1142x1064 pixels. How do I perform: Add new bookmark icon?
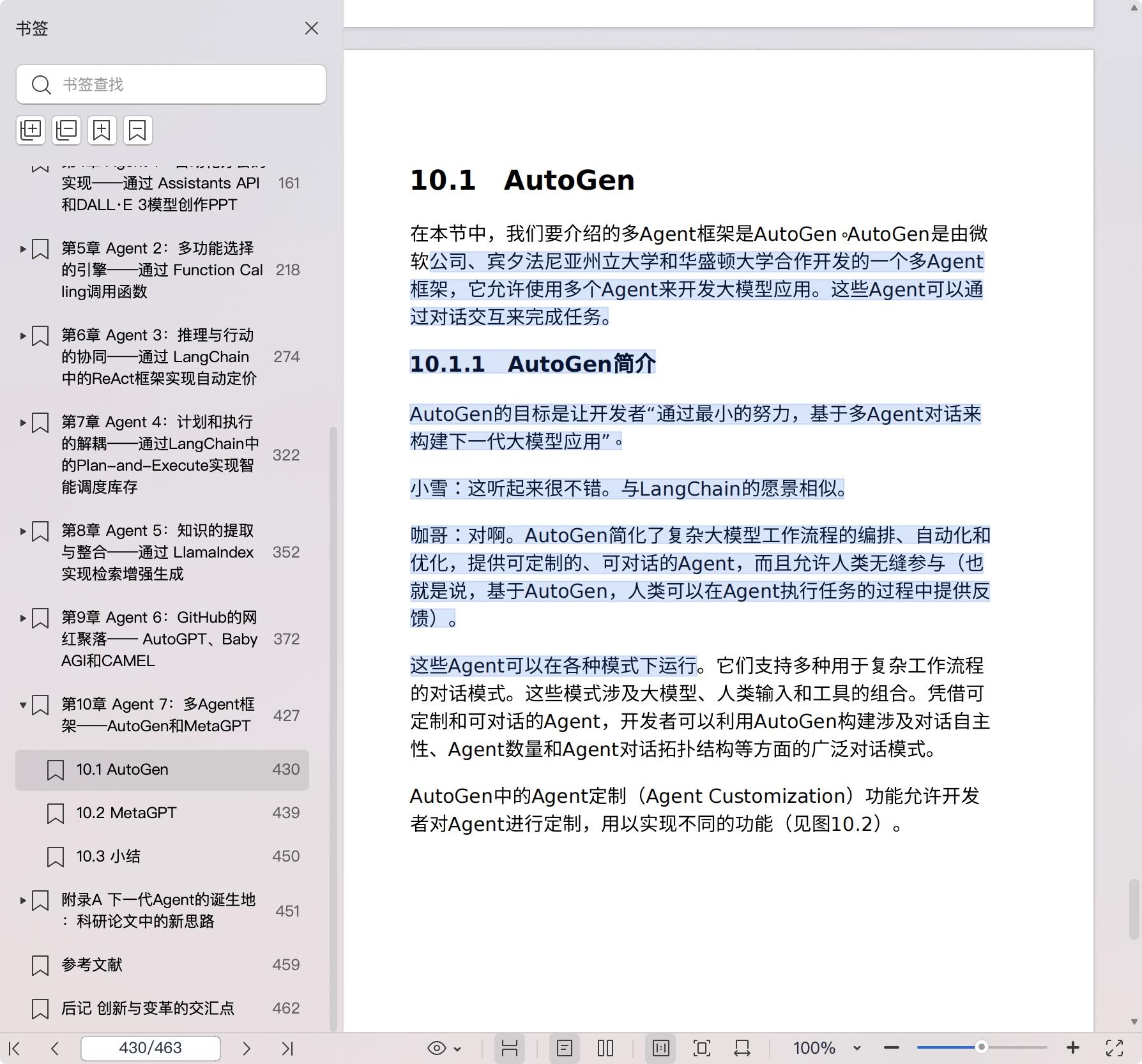[102, 130]
